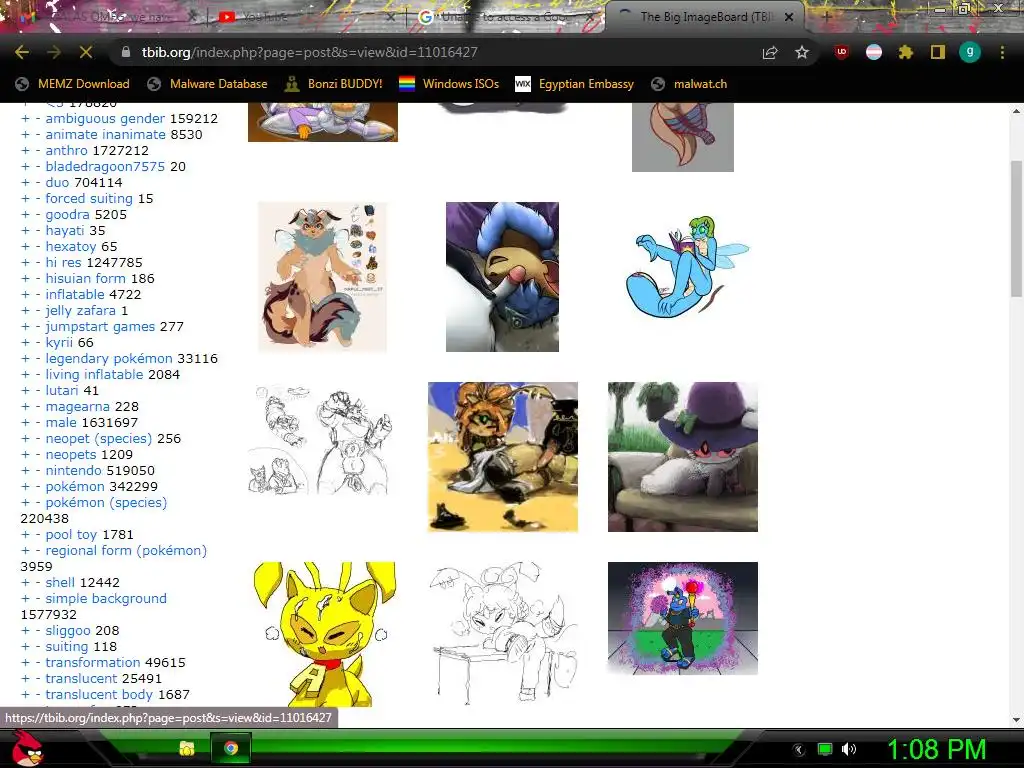Open the MEMZ Download bookmark

(72, 84)
